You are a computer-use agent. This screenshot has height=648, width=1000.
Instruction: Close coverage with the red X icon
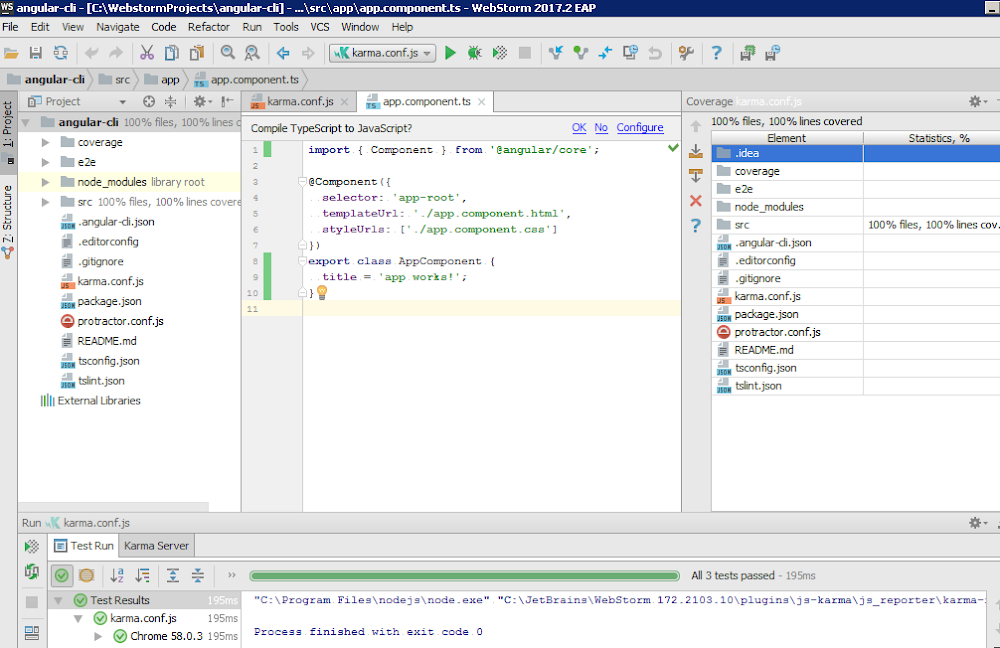pyautogui.click(x=696, y=201)
